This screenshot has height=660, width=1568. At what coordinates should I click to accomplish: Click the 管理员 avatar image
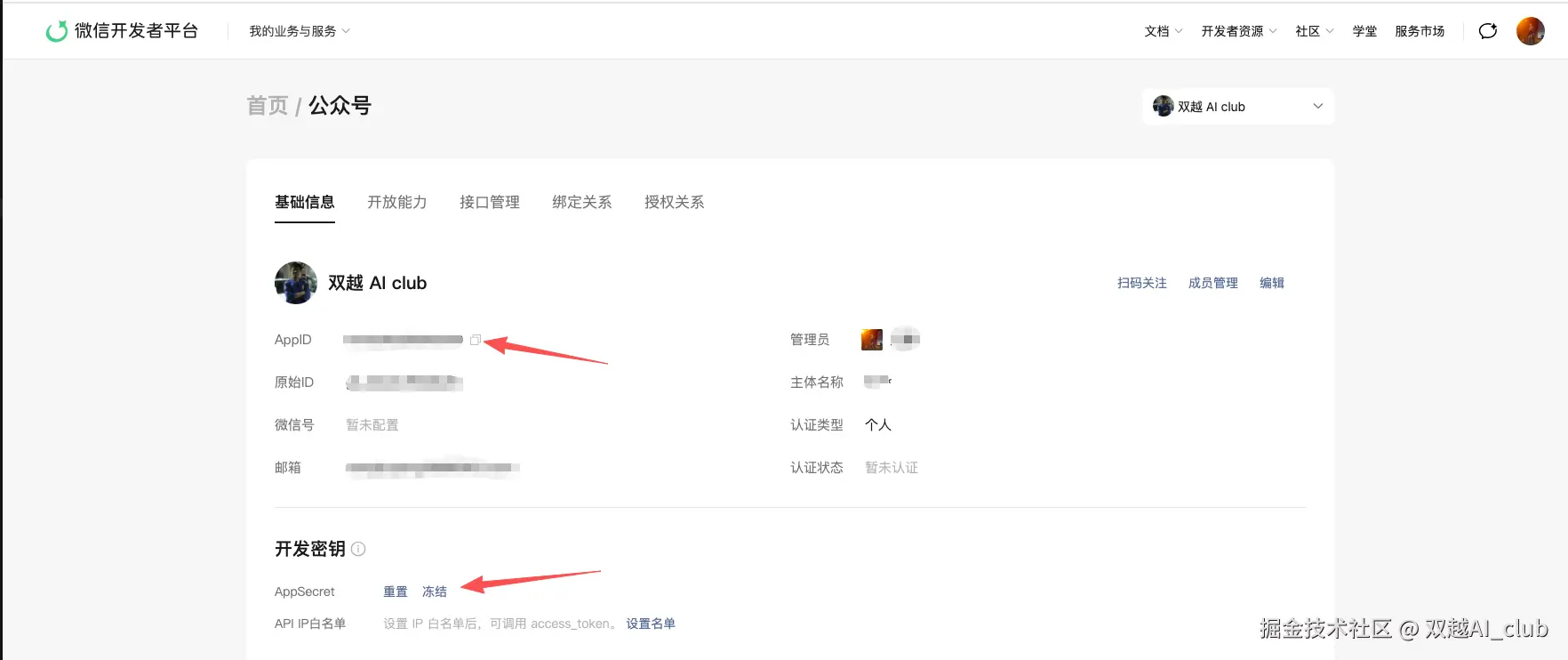pyautogui.click(x=872, y=339)
